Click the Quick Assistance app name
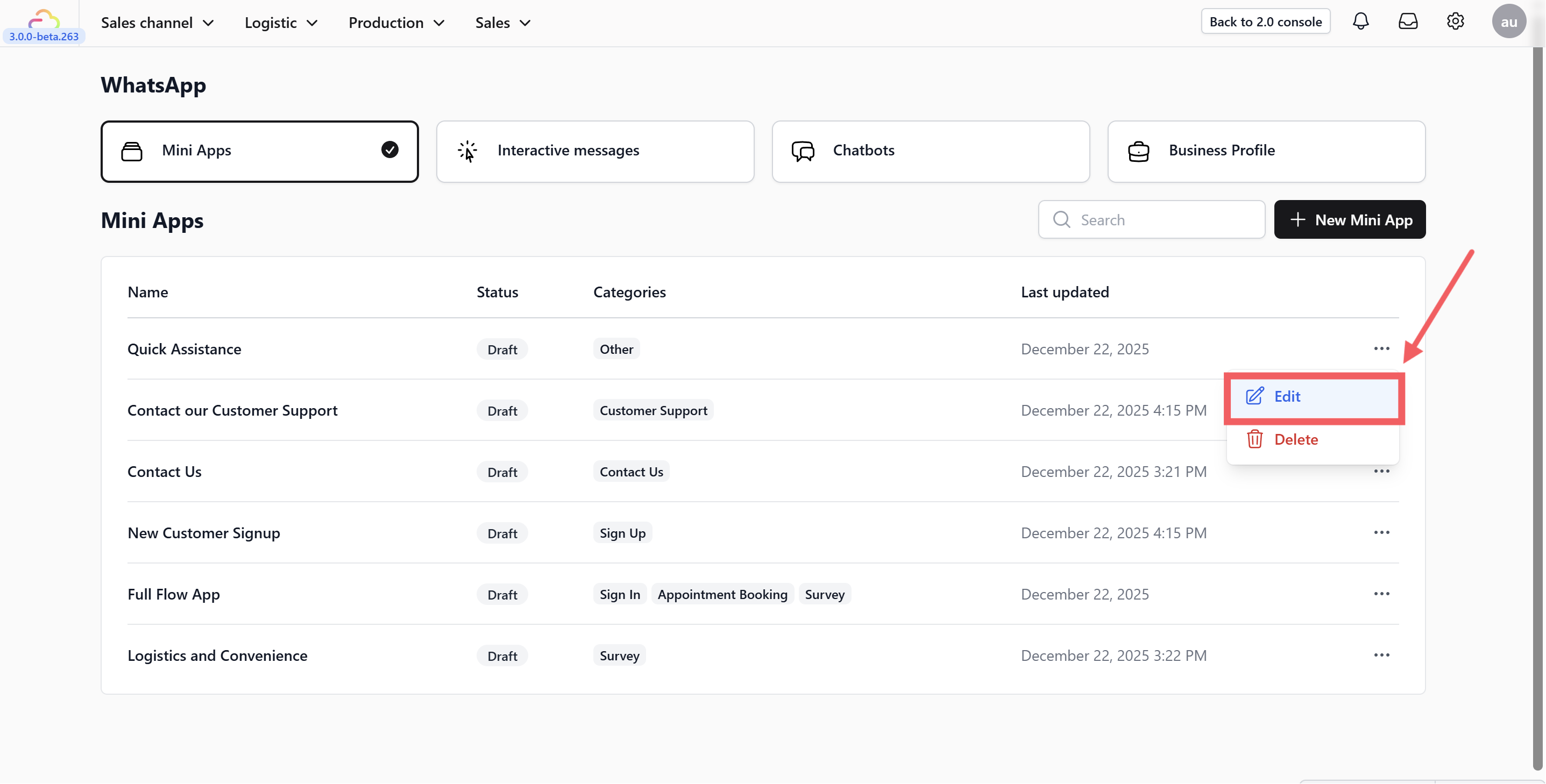This screenshot has width=1546, height=784. 185,349
